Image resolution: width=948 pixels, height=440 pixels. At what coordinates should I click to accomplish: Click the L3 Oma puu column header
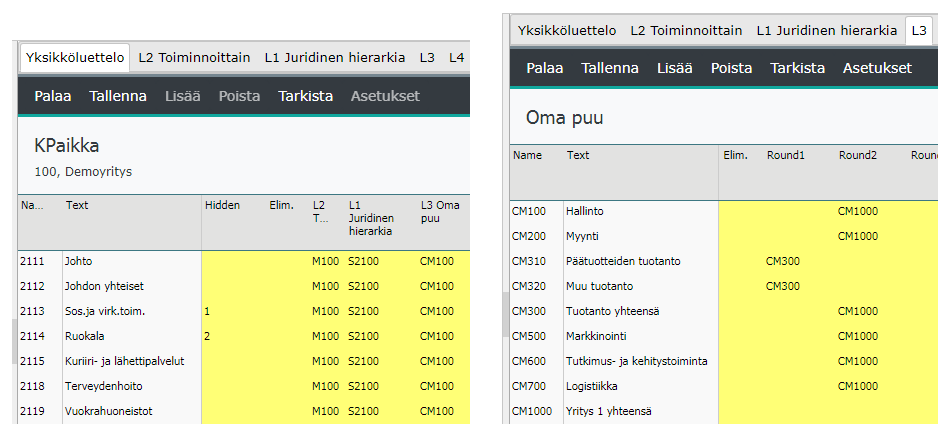tap(441, 212)
